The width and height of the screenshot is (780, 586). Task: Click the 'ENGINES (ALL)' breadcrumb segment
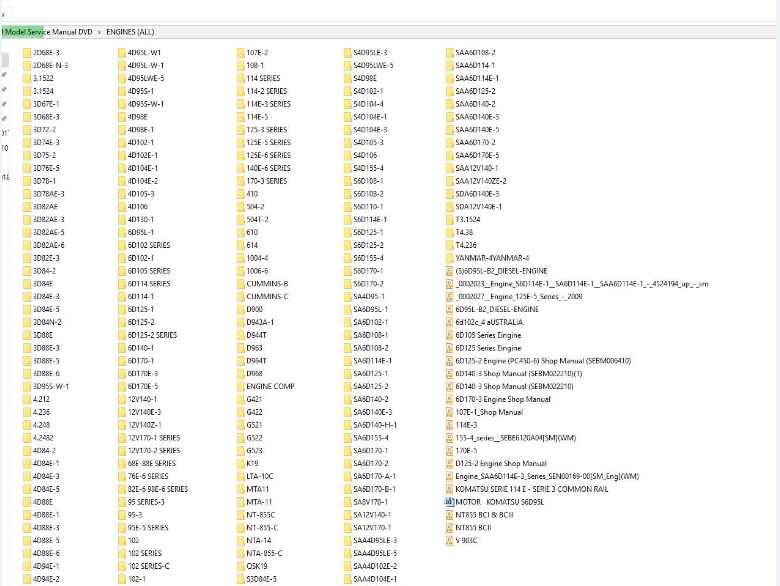coord(130,32)
